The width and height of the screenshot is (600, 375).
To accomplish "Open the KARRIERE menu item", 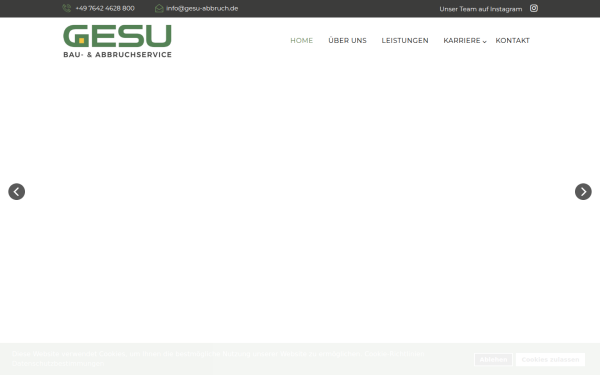I will pyautogui.click(x=462, y=41).
